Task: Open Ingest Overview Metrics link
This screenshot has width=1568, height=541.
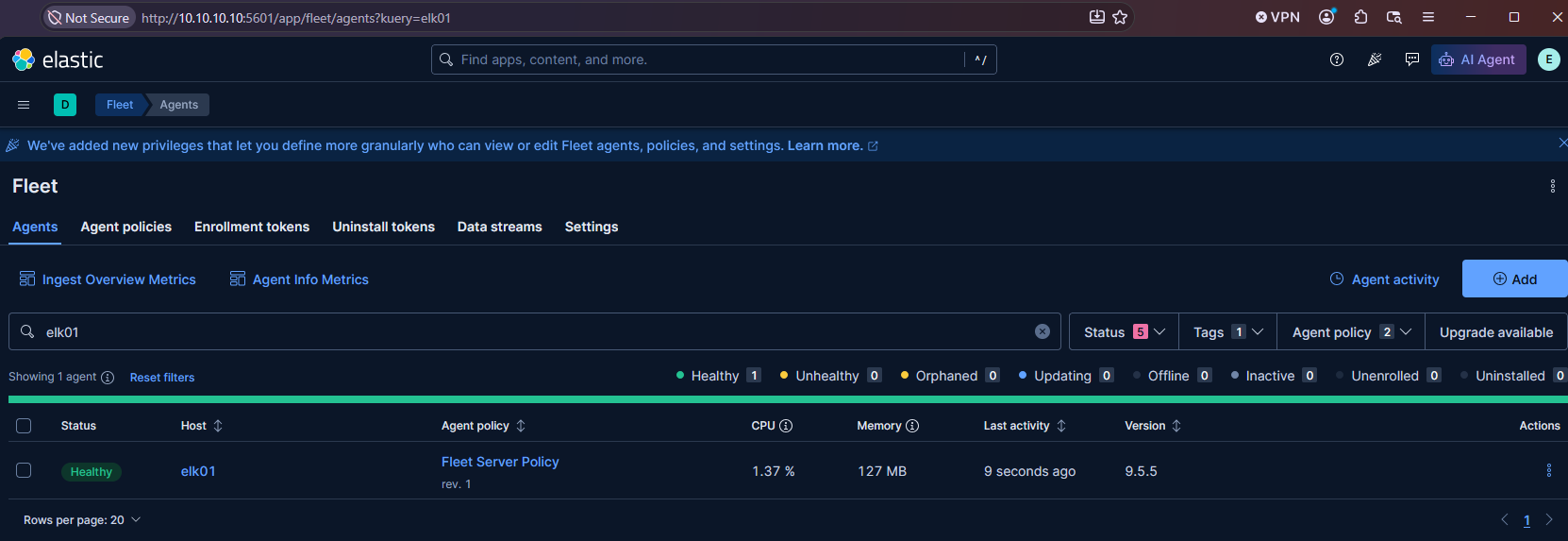Action: tap(108, 279)
